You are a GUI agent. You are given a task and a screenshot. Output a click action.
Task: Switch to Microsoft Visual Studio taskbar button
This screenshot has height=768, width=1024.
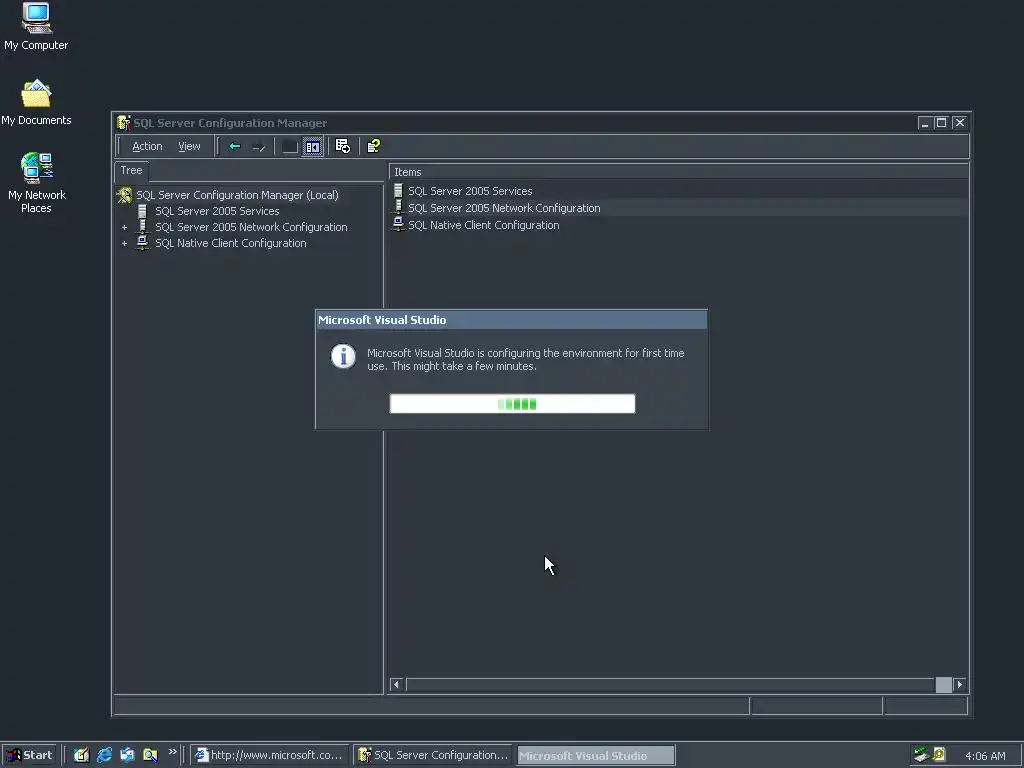[x=596, y=756]
